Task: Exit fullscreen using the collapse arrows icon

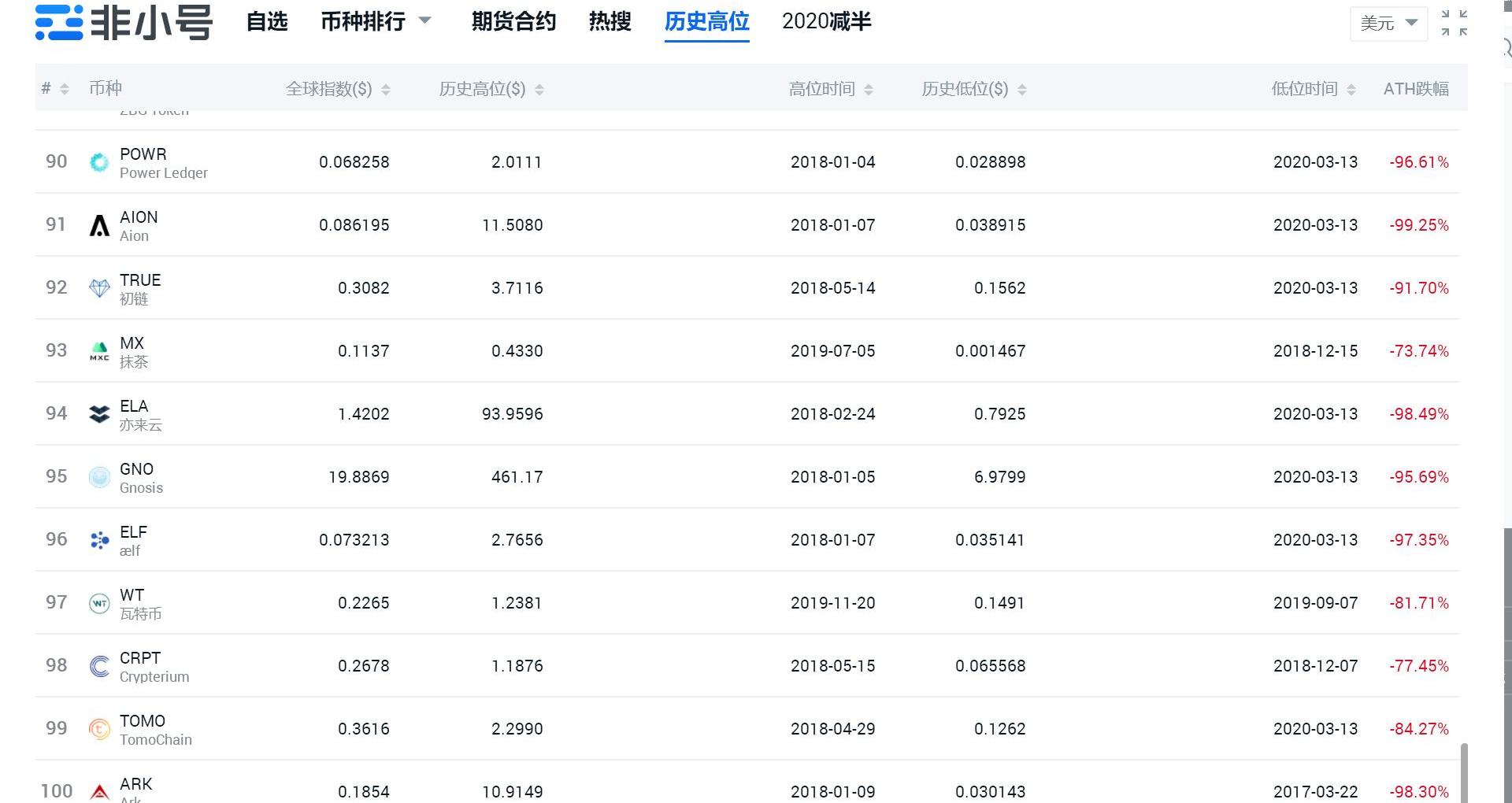Action: (x=1454, y=23)
